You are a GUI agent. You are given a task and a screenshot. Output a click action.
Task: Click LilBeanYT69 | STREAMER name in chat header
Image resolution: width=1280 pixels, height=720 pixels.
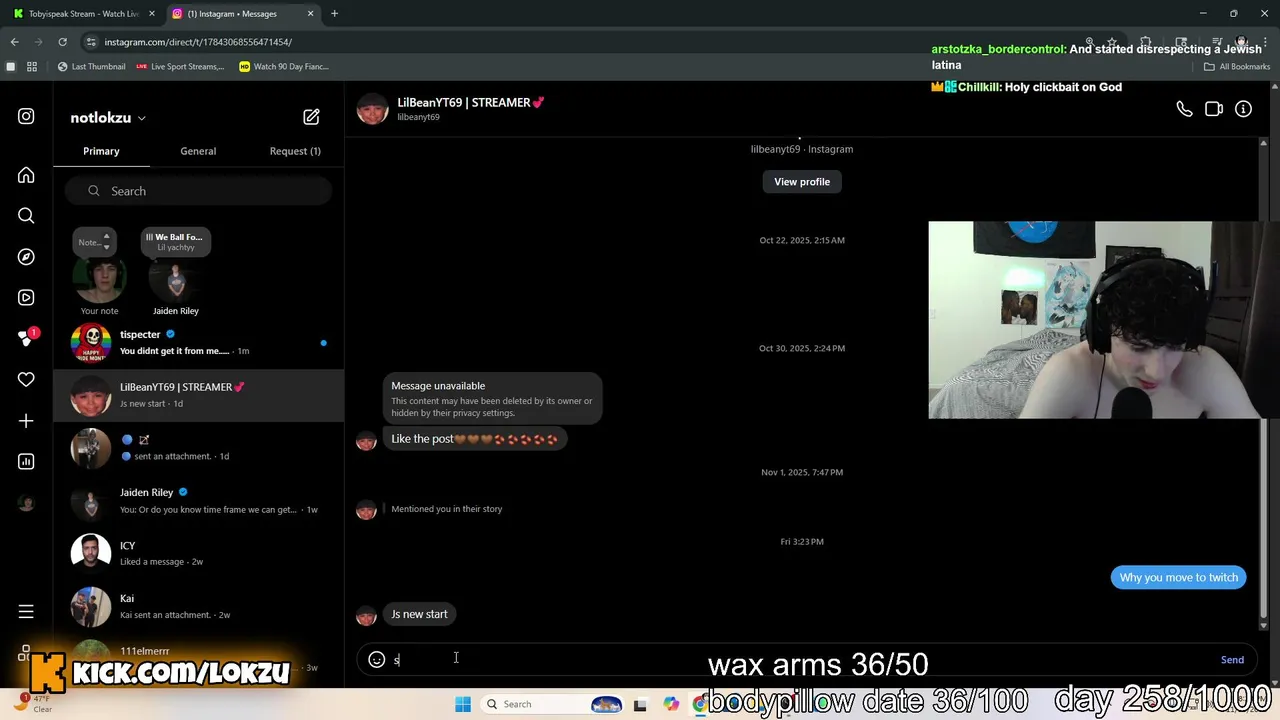click(470, 102)
